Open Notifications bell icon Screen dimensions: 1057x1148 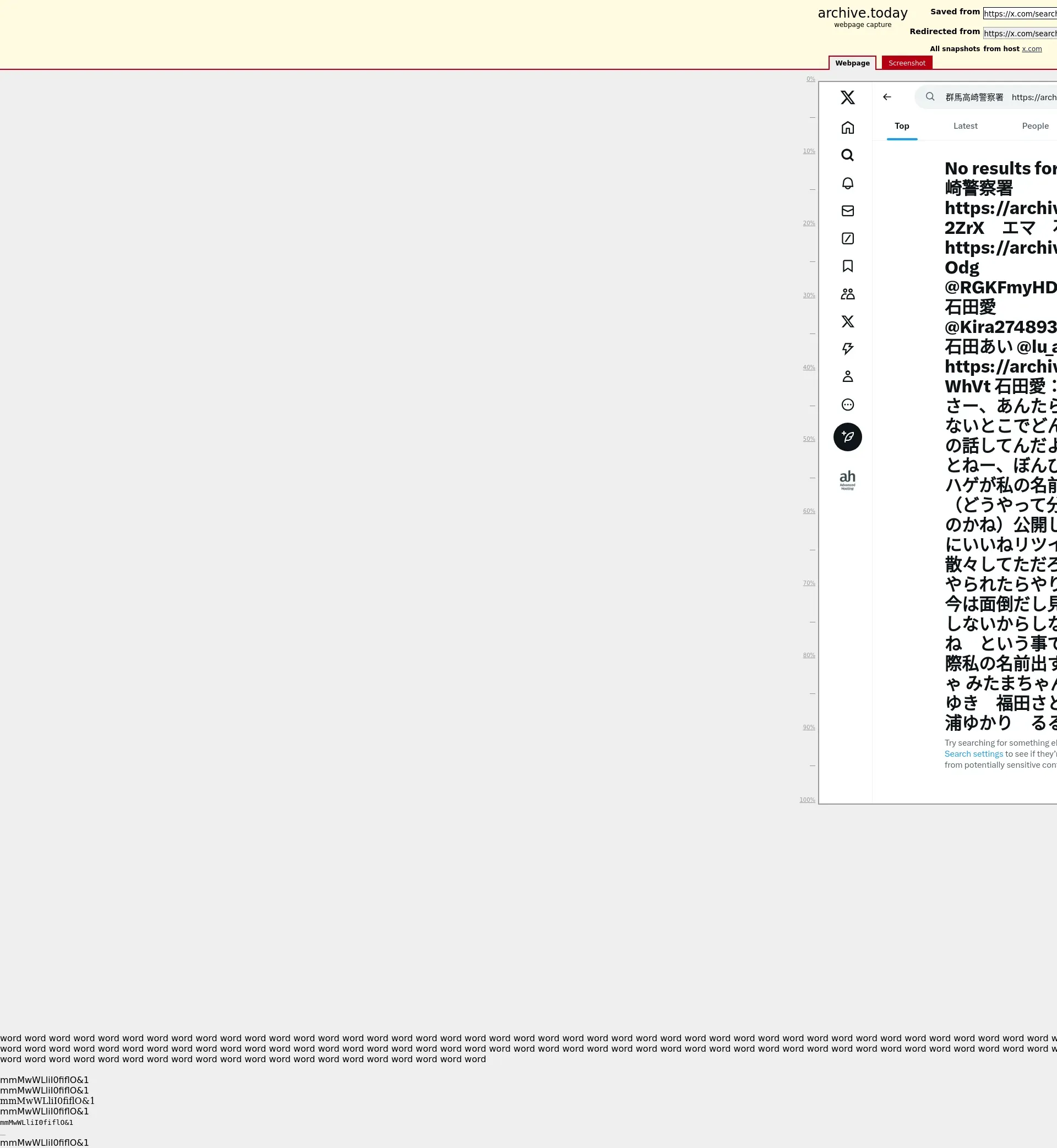pos(847,183)
